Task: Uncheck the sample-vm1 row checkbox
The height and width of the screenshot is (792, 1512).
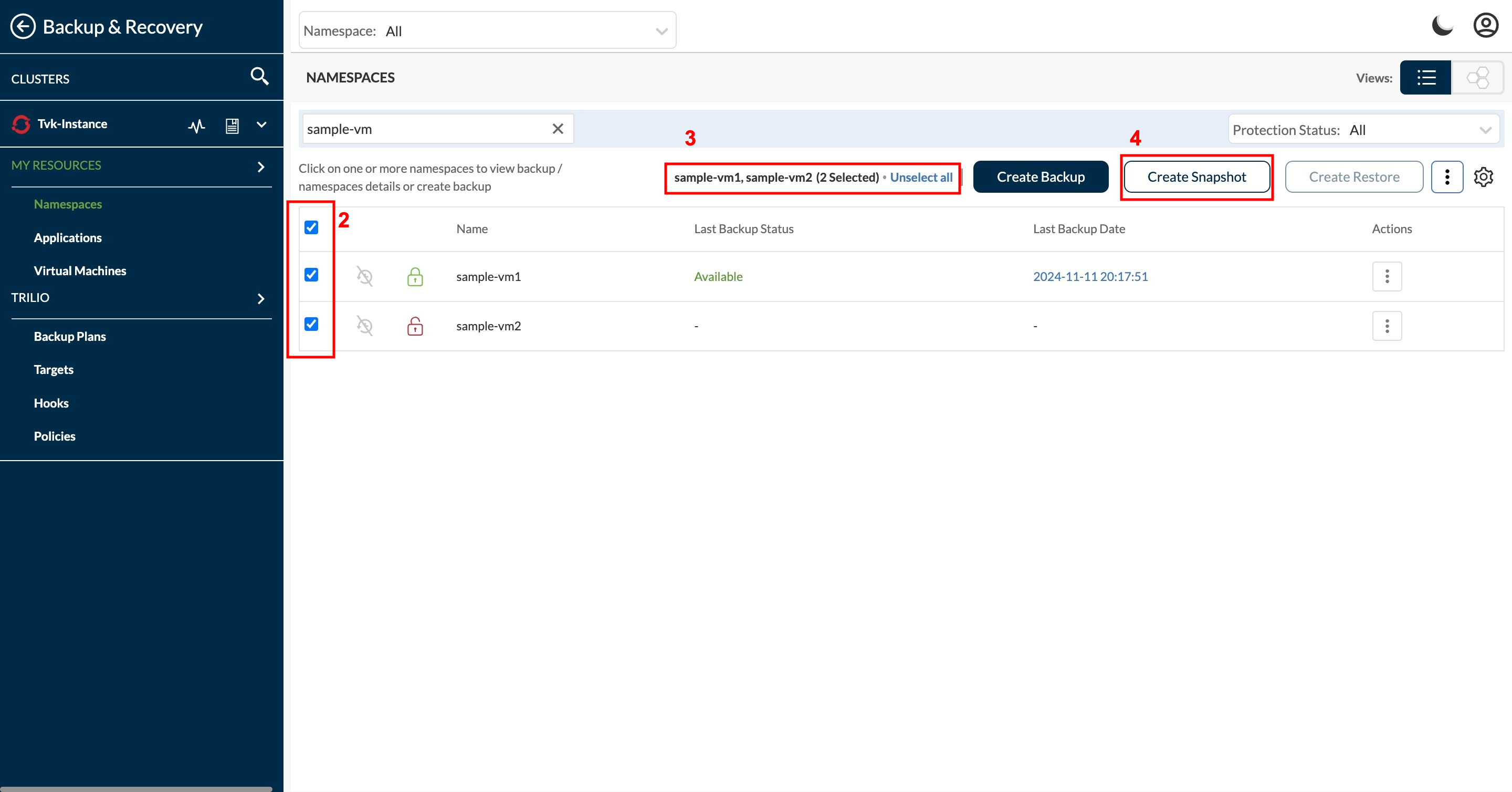Action: pos(311,275)
